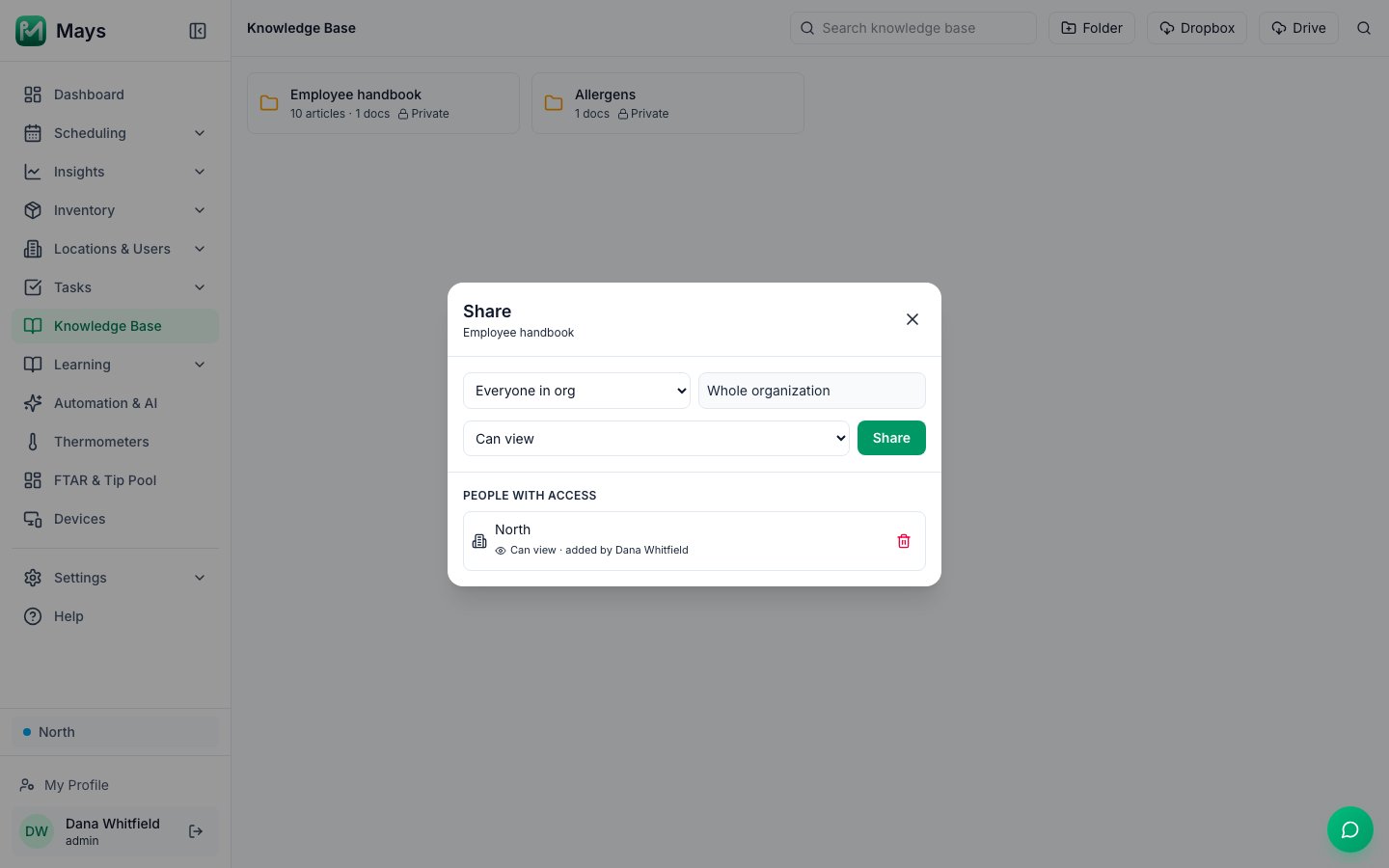The height and width of the screenshot is (868, 1389).
Task: Expand the Locations & Users chevron
Action: [x=200, y=249]
